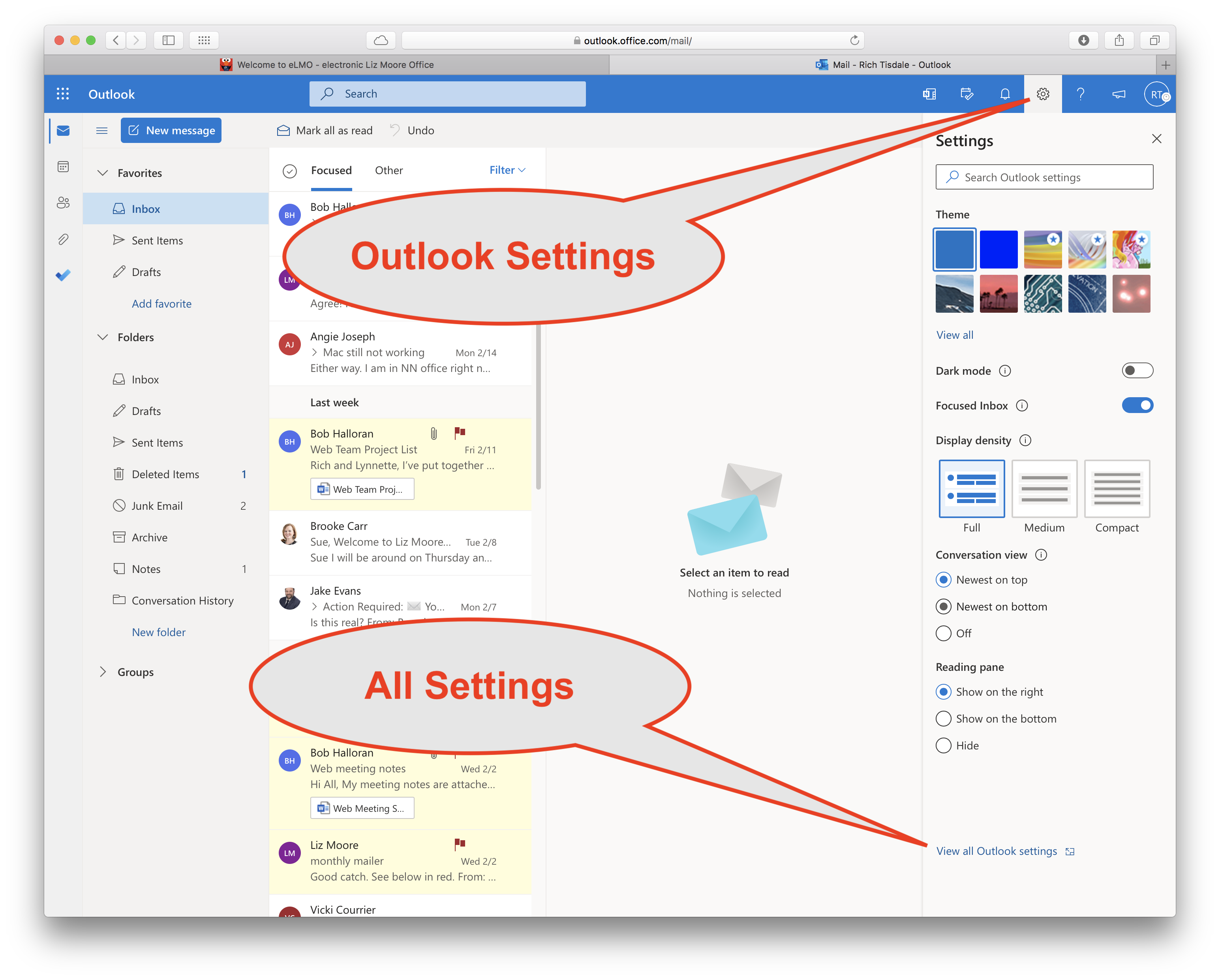Switch to the Other tab
Image resolution: width=1220 pixels, height=980 pixels.
(389, 170)
